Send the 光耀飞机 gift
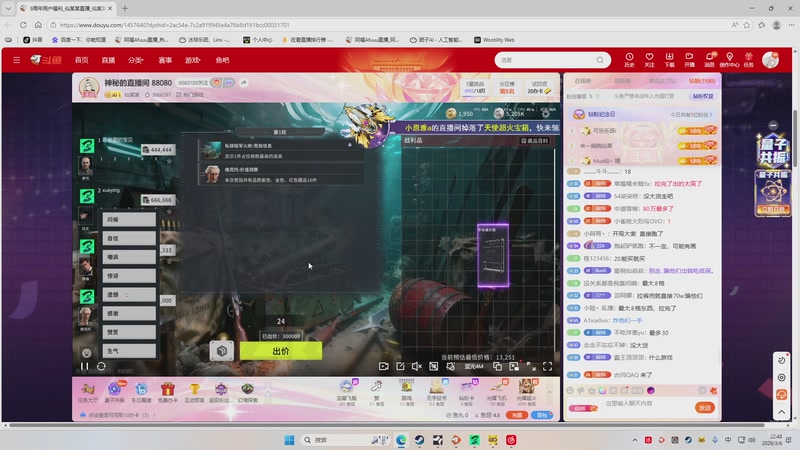The width and height of the screenshot is (800, 450). click(x=496, y=392)
